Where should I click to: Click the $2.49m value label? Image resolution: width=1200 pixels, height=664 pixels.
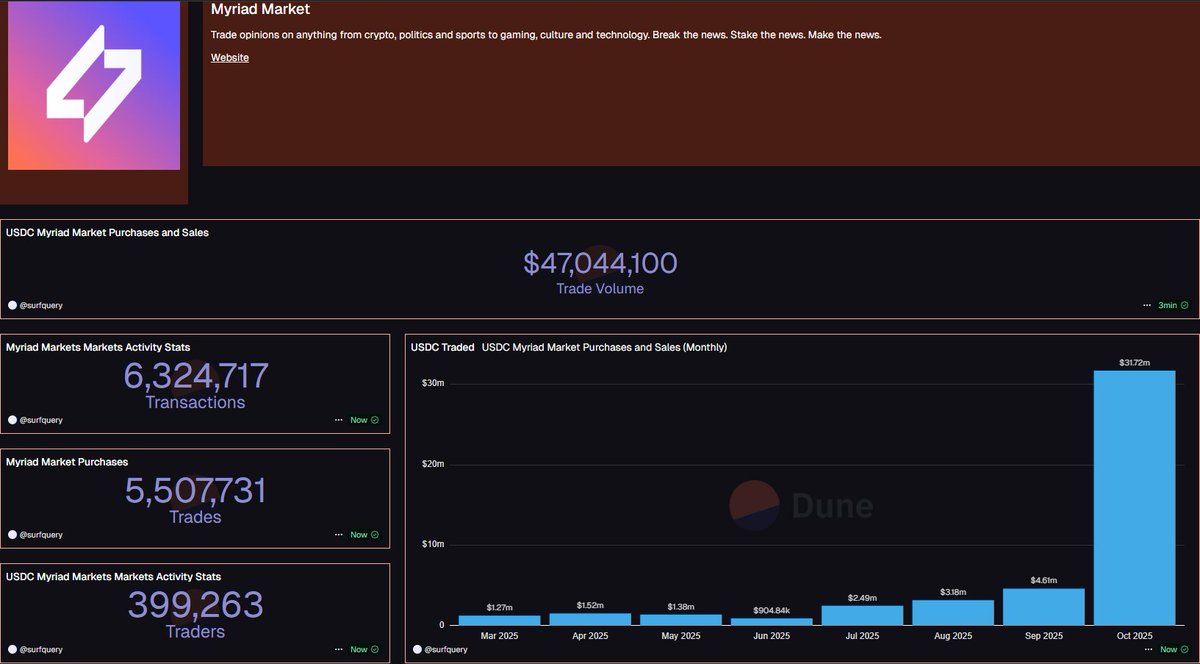862,598
